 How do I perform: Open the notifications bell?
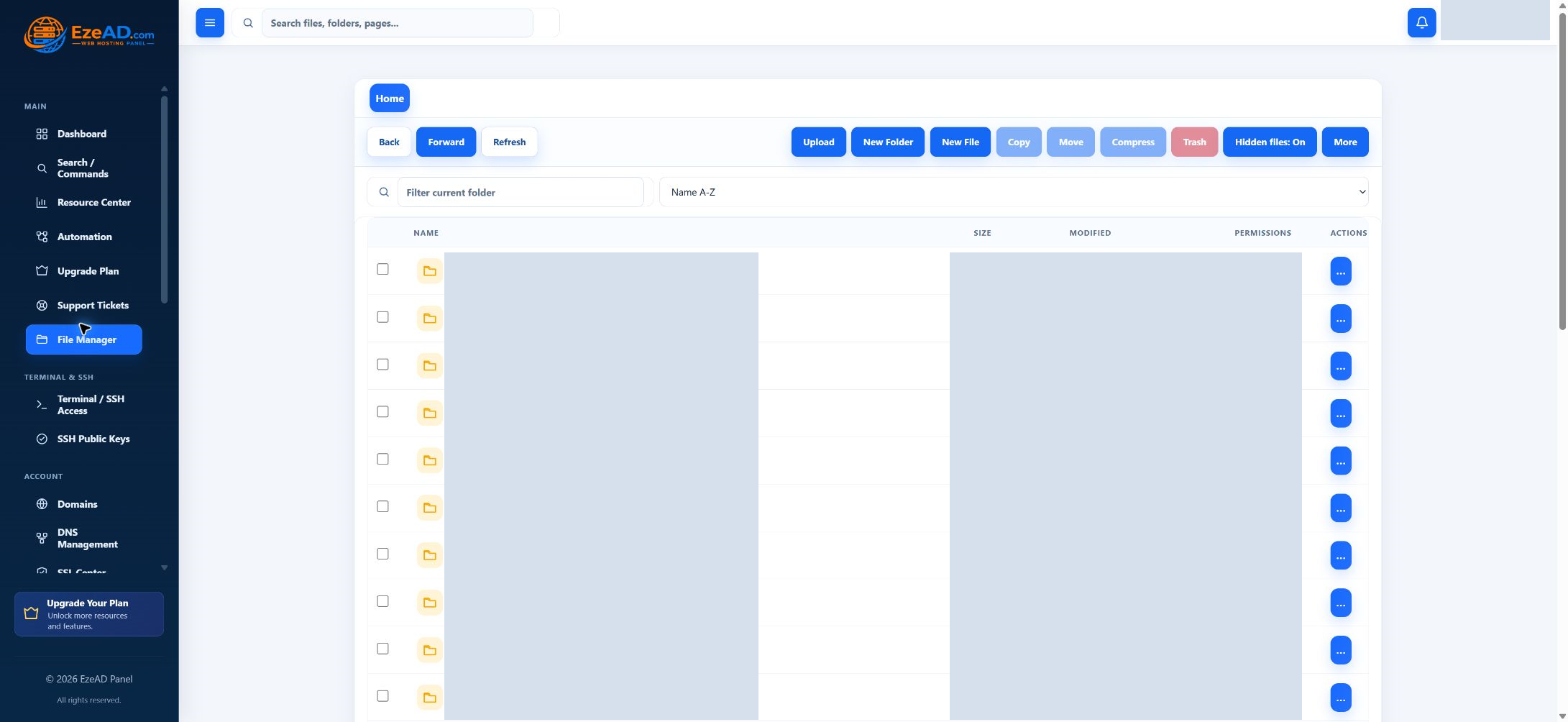click(1421, 23)
